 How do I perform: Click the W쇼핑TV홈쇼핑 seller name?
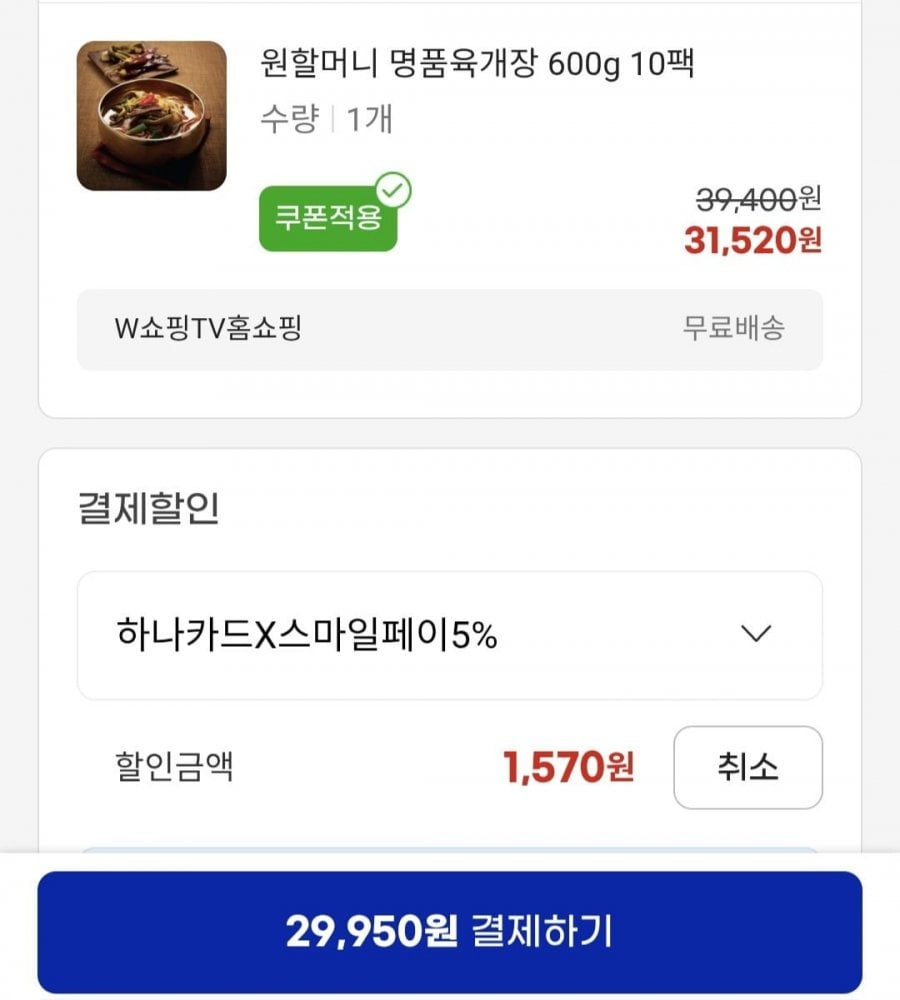pyautogui.click(x=208, y=328)
